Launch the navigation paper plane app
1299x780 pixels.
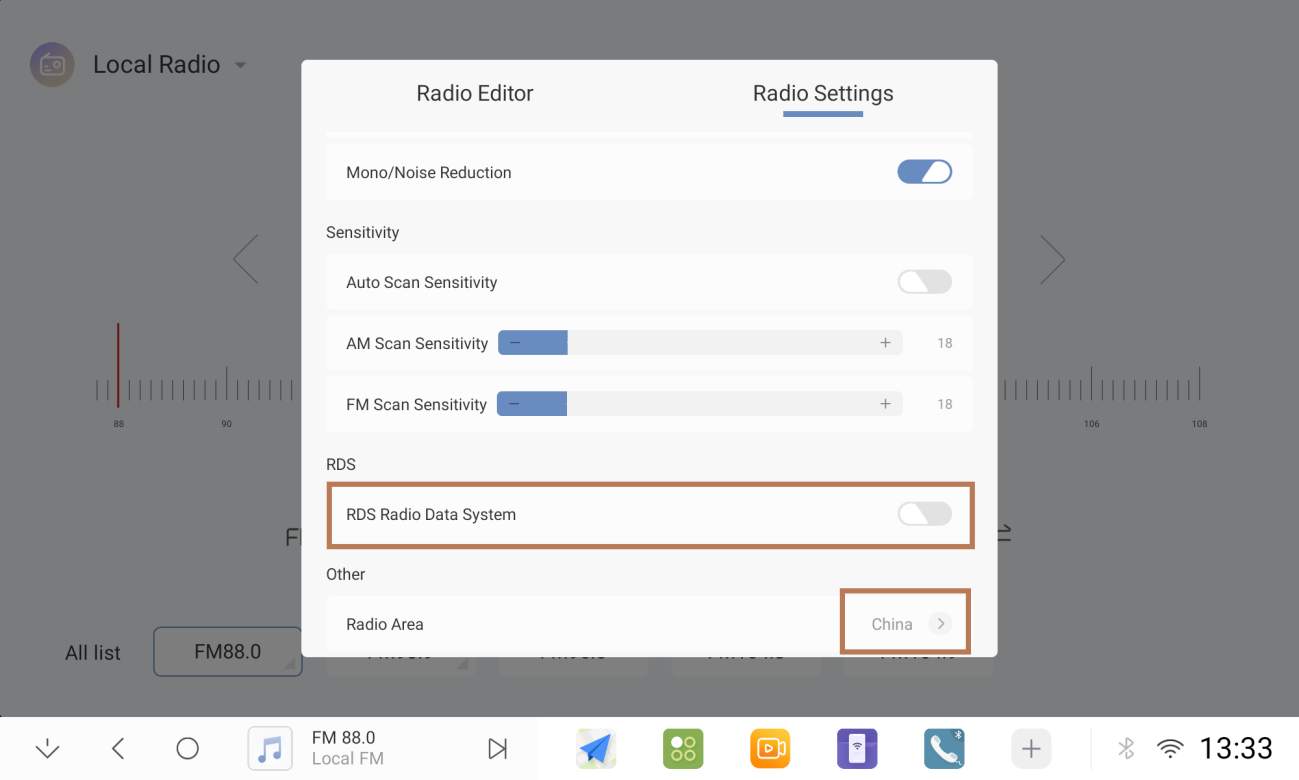pos(596,748)
